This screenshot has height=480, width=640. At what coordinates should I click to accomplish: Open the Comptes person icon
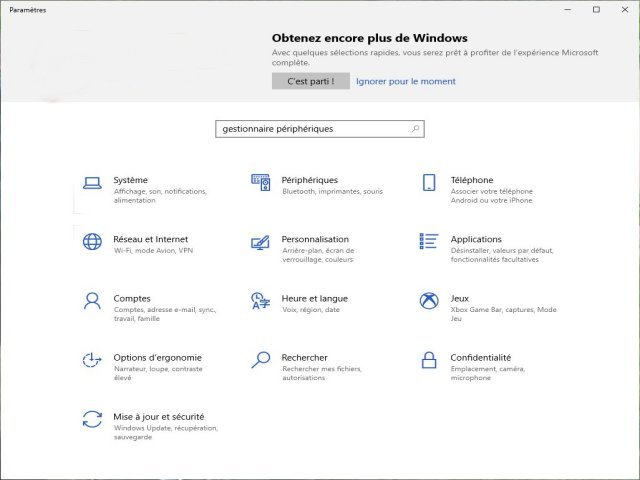(92, 301)
